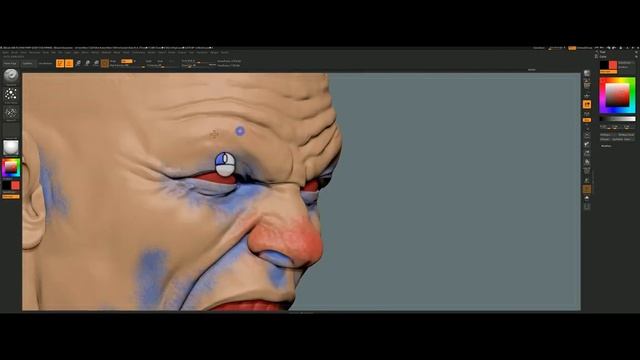Select the Scale transform icon in top shelf
The image size is (640, 360).
click(x=87, y=63)
